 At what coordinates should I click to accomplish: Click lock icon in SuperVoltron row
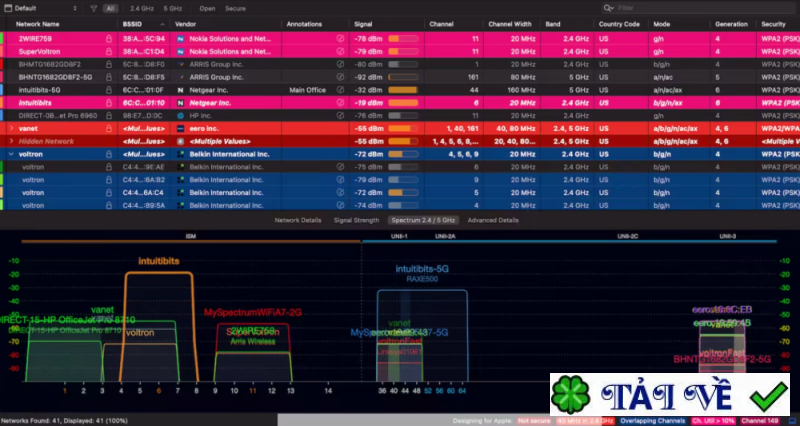(109, 52)
